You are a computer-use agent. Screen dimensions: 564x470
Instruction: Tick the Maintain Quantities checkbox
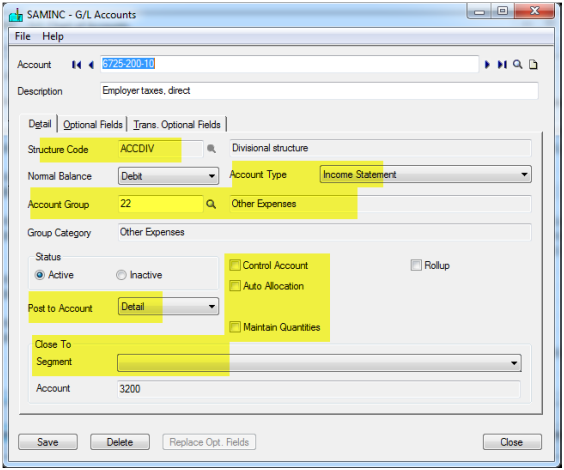coord(235,327)
